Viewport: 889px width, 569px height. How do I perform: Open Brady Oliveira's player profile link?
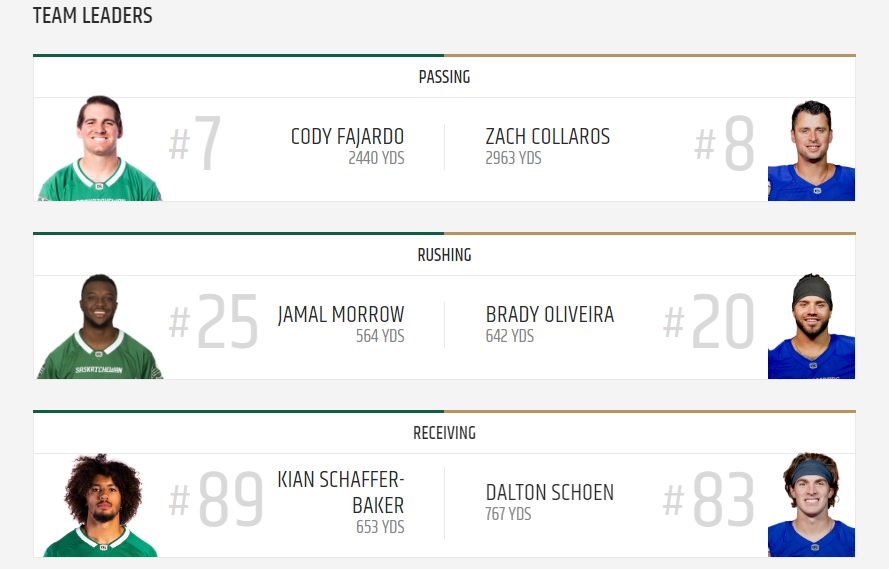point(550,315)
